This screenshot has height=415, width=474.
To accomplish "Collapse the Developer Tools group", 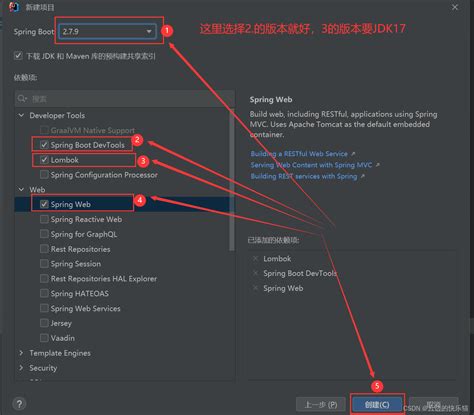I will 21,115.
